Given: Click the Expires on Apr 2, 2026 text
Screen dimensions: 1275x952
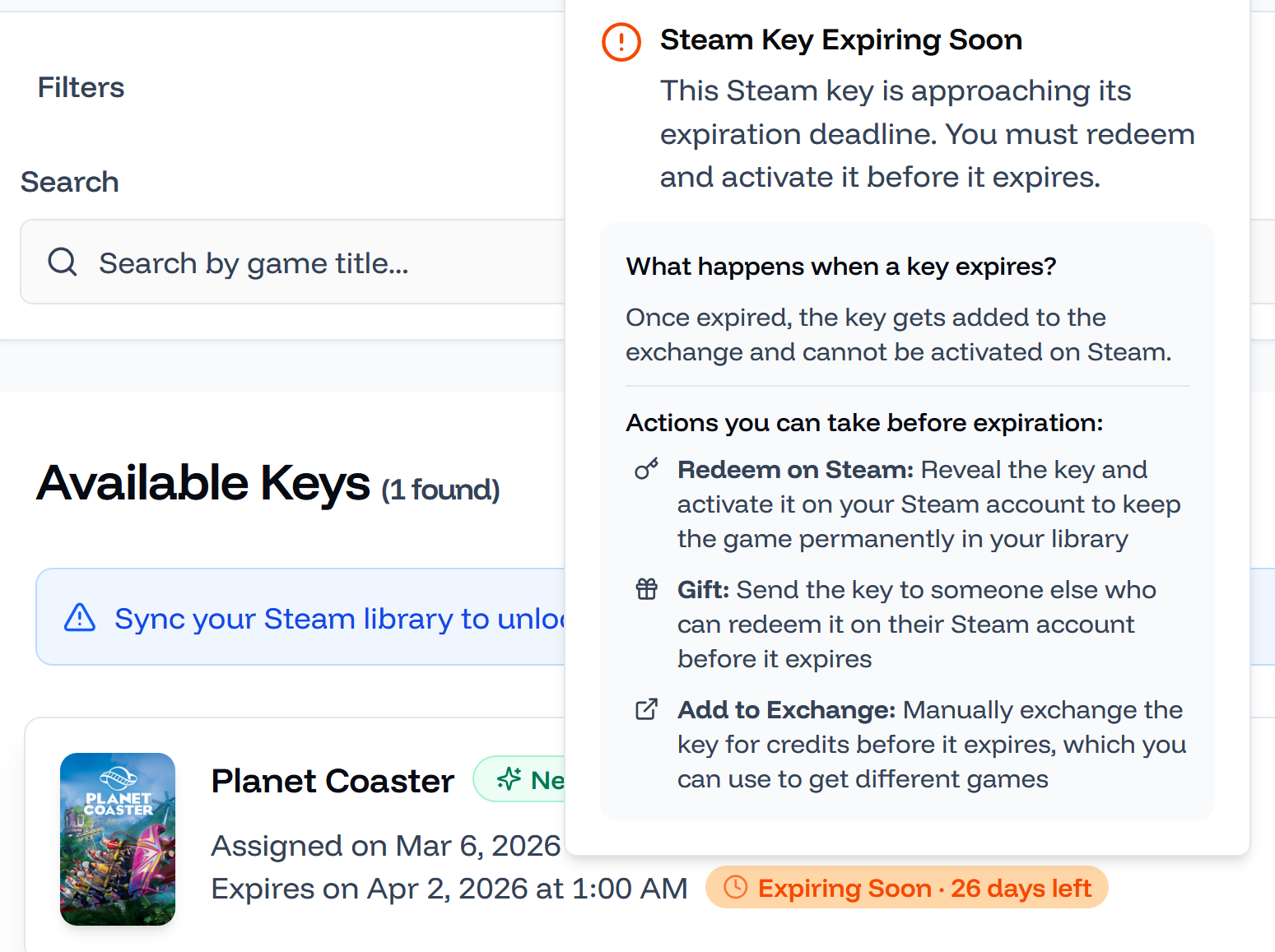Looking at the screenshot, I should tap(449, 889).
